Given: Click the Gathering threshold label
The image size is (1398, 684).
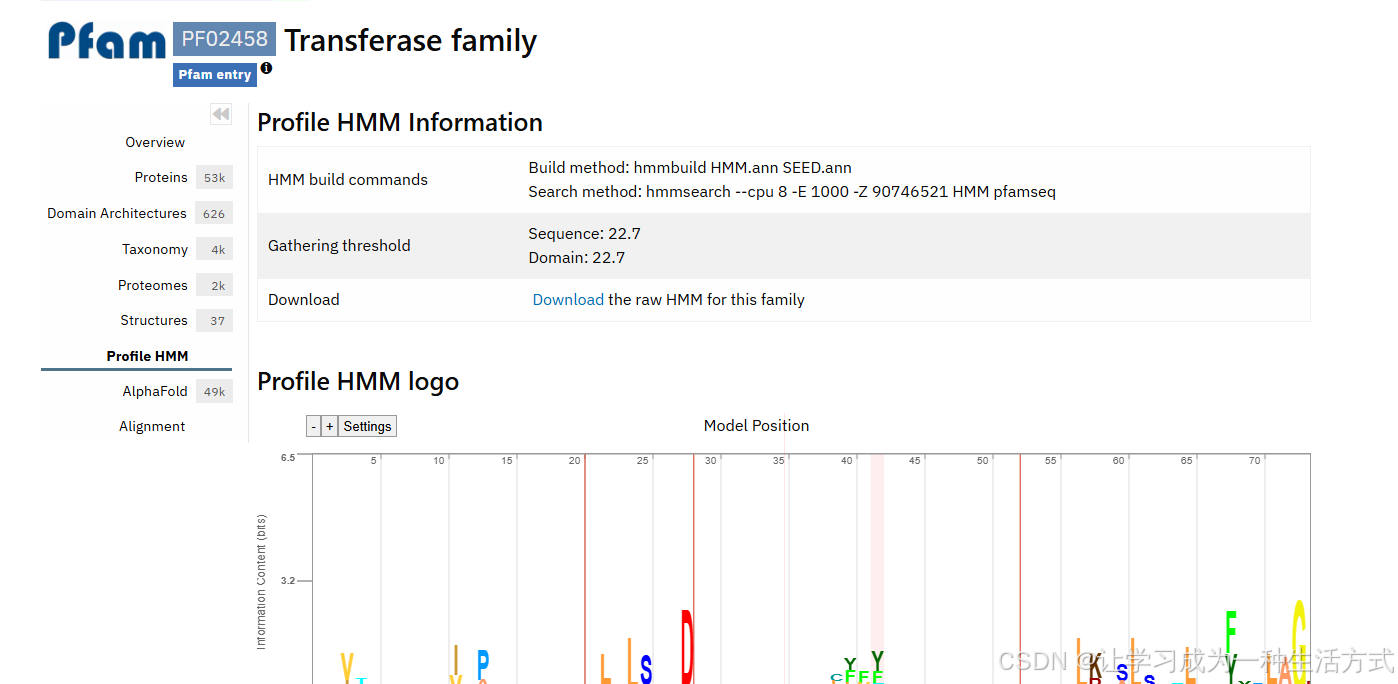Looking at the screenshot, I should pyautogui.click(x=339, y=245).
